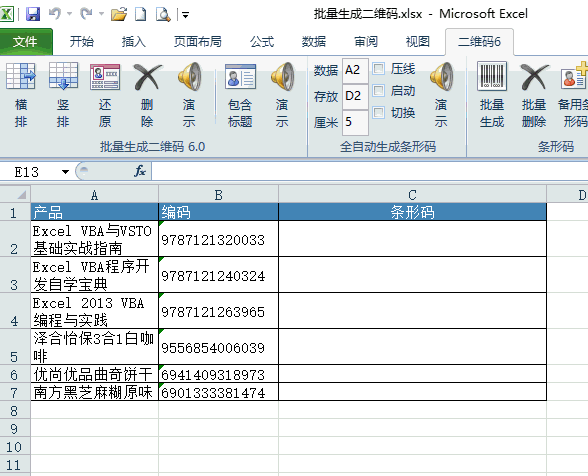Viewport: 588px width, 476px height.
Task: Click the 厘米 input field showing 5
Action: pos(355,122)
